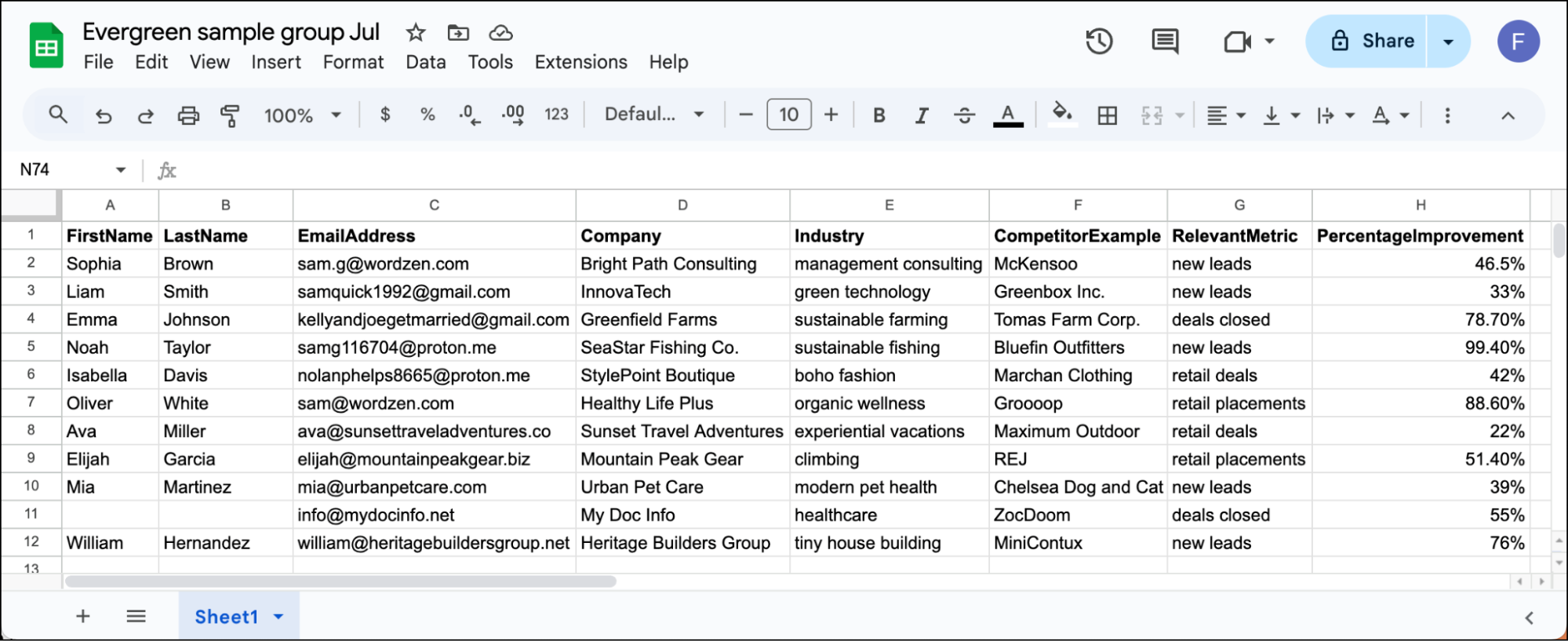Star the Evergreen sample group document
Image resolution: width=1568 pixels, height=641 pixels.
point(416,32)
